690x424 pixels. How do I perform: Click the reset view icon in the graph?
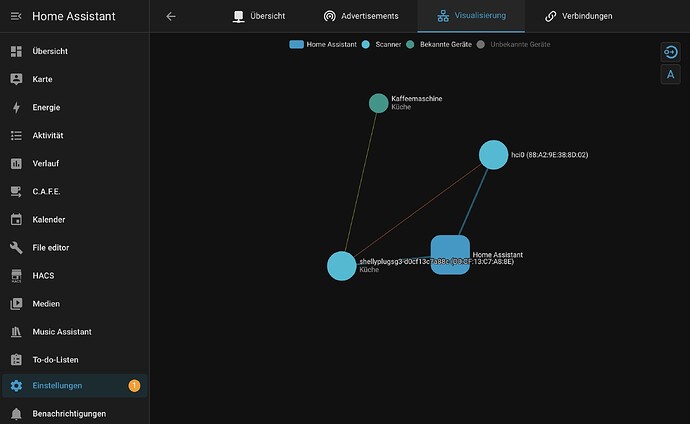(671, 52)
